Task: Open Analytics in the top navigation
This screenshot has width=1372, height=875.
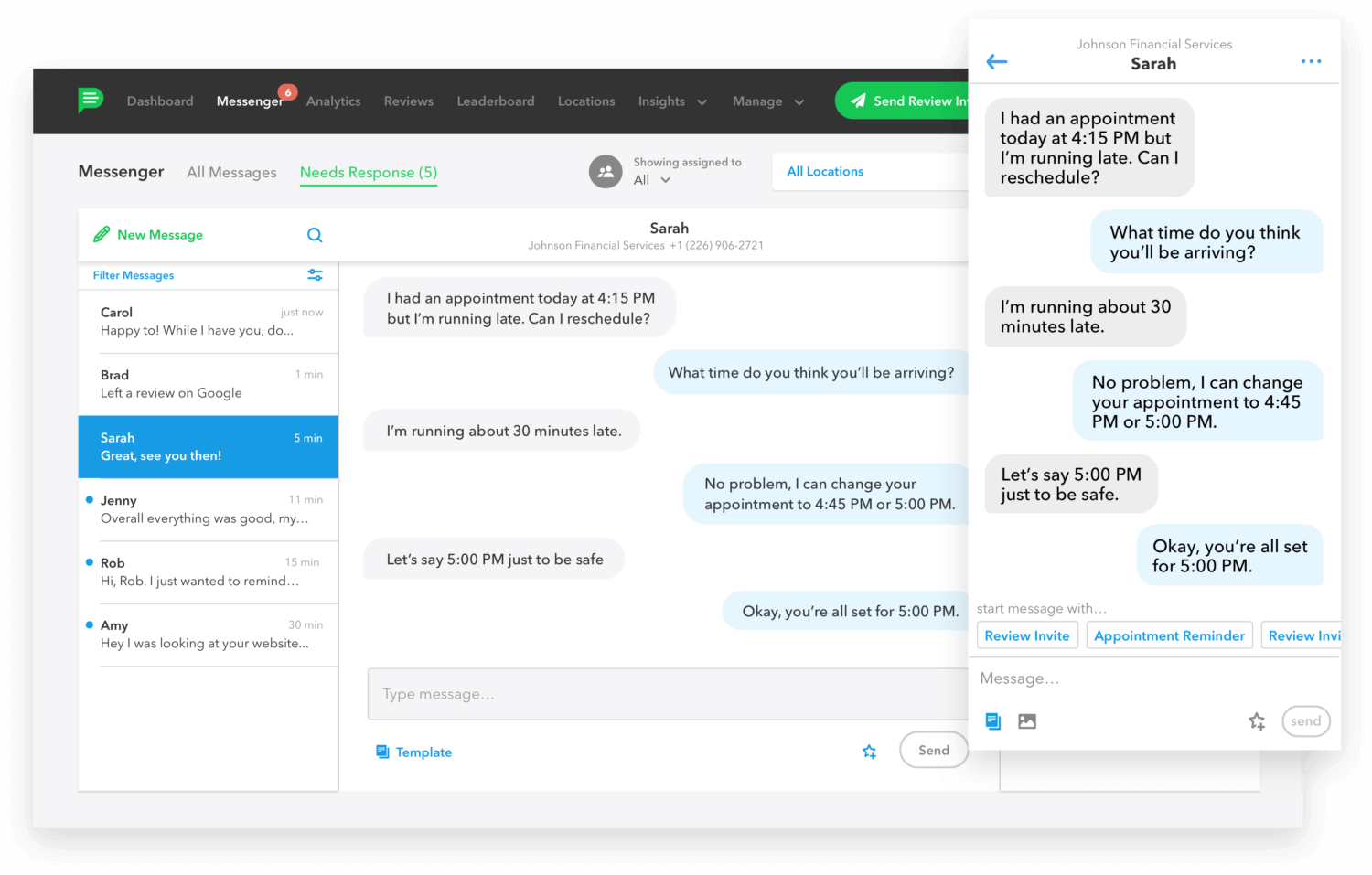Action: click(x=333, y=101)
